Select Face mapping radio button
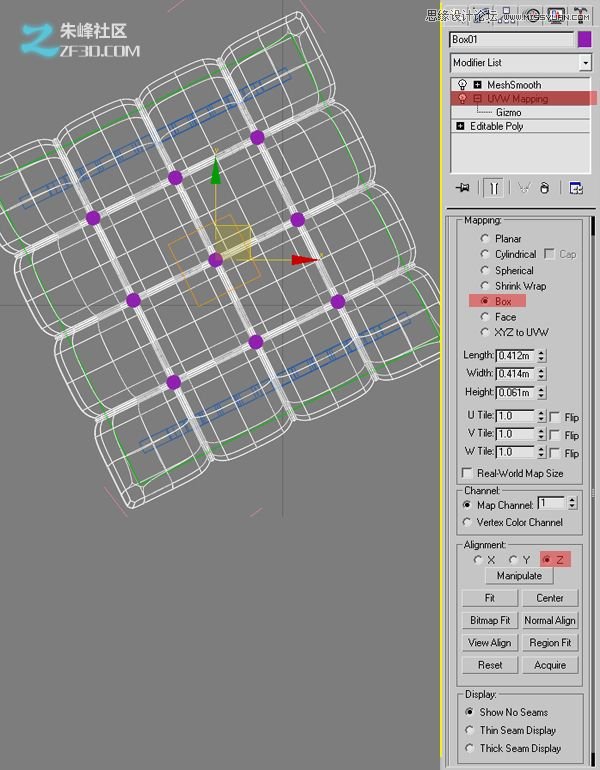Viewport: 600px width, 770px height. click(485, 316)
